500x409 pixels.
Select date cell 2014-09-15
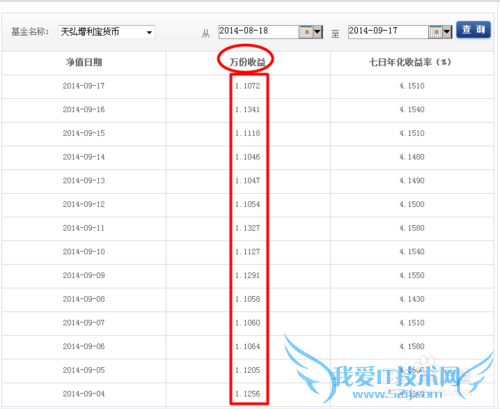point(84,133)
